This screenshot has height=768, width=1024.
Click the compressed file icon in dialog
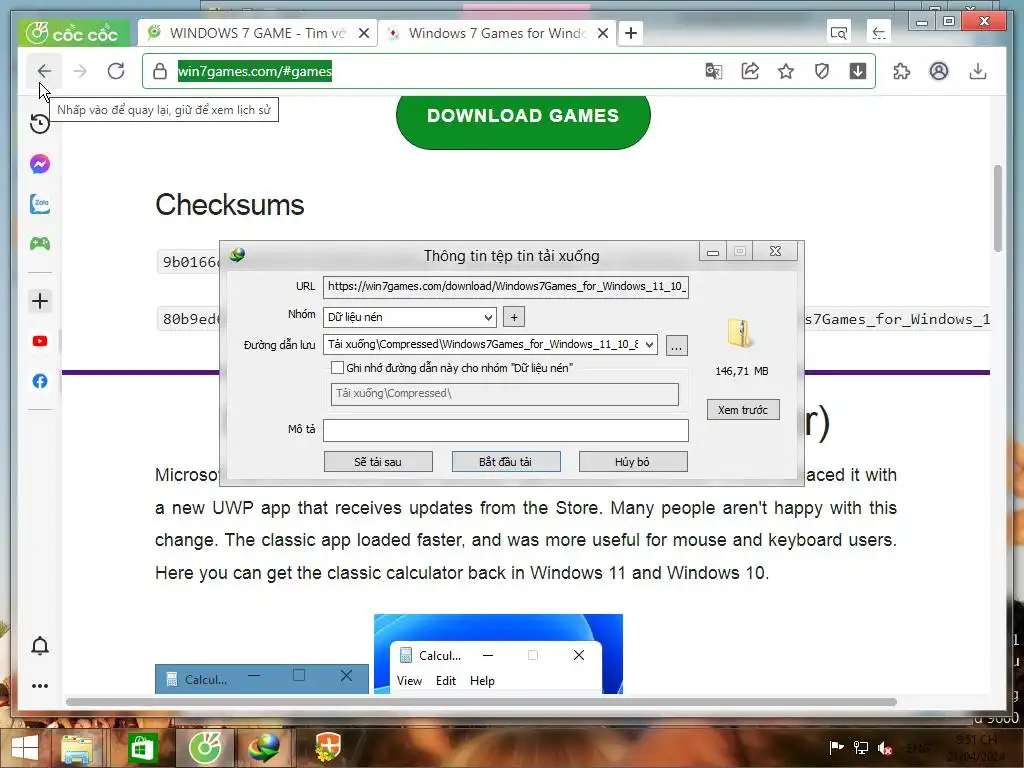tap(741, 333)
